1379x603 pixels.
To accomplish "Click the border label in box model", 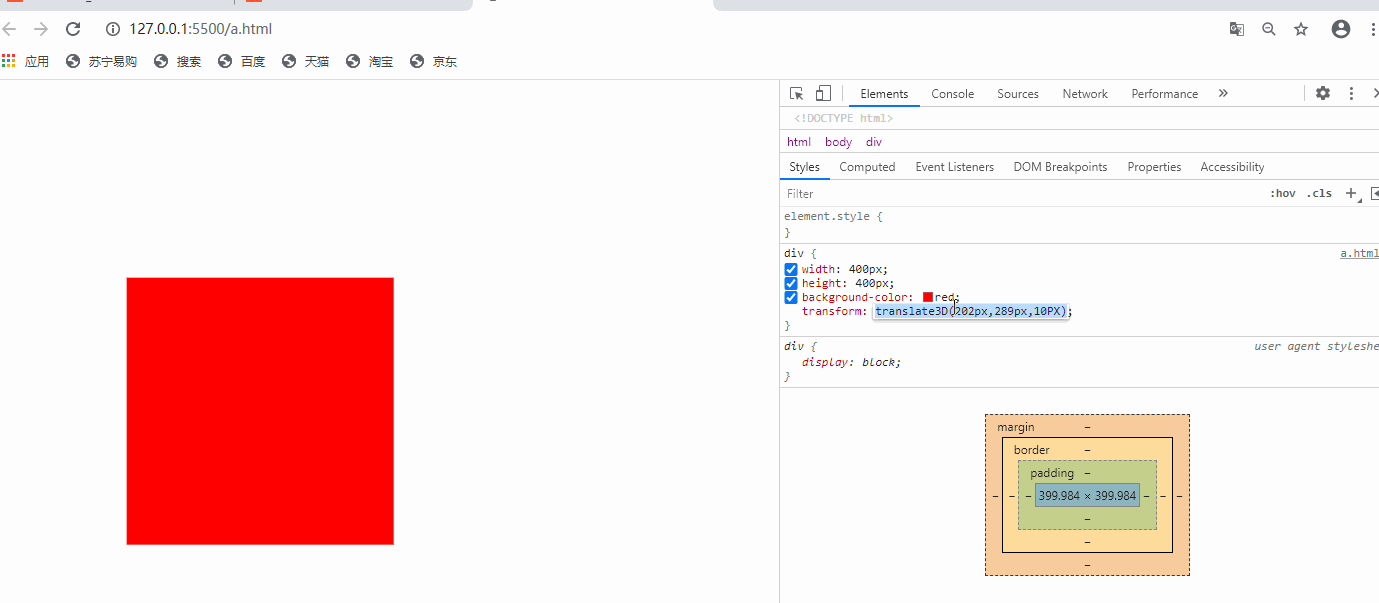I will coord(1032,450).
